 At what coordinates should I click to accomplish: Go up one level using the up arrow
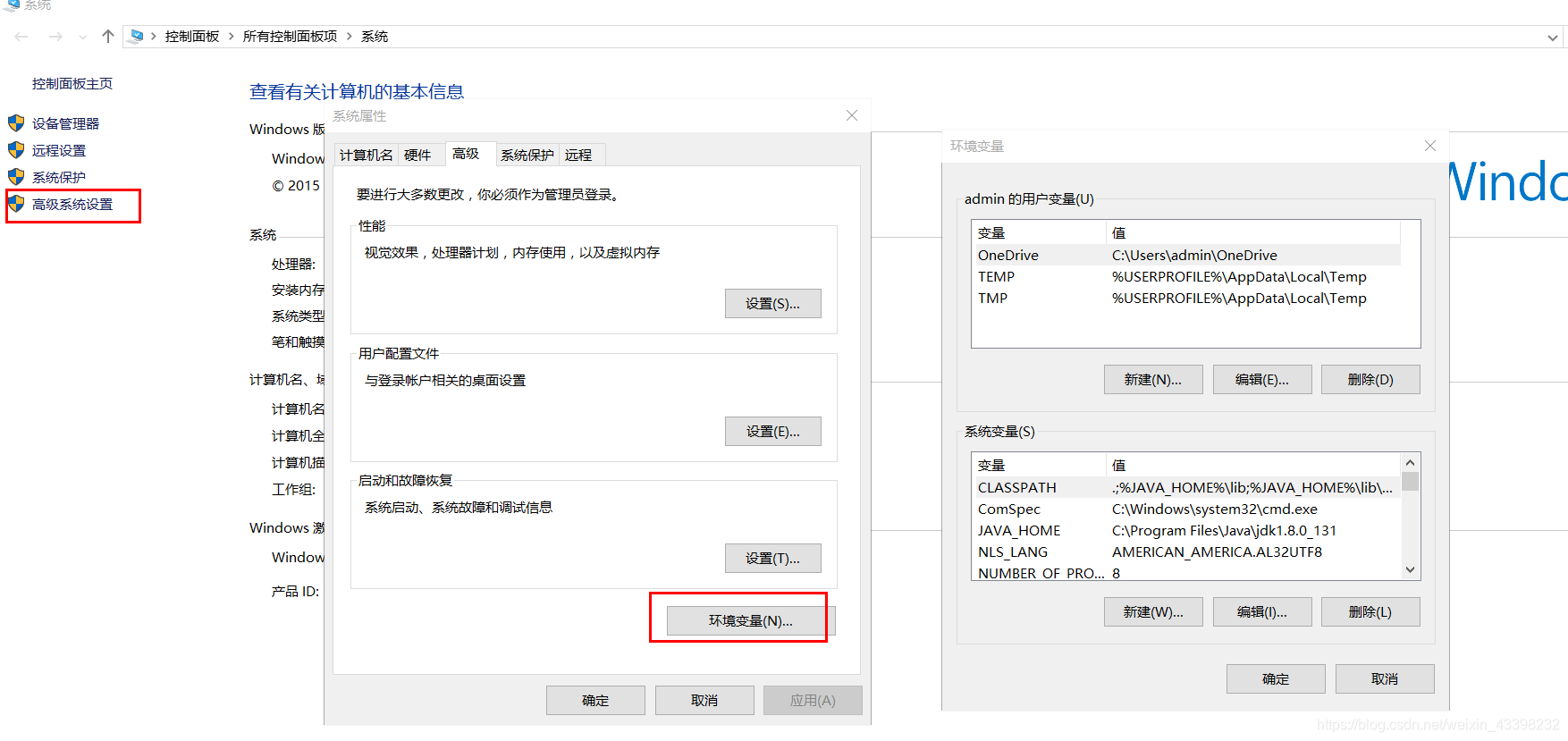pos(108,37)
